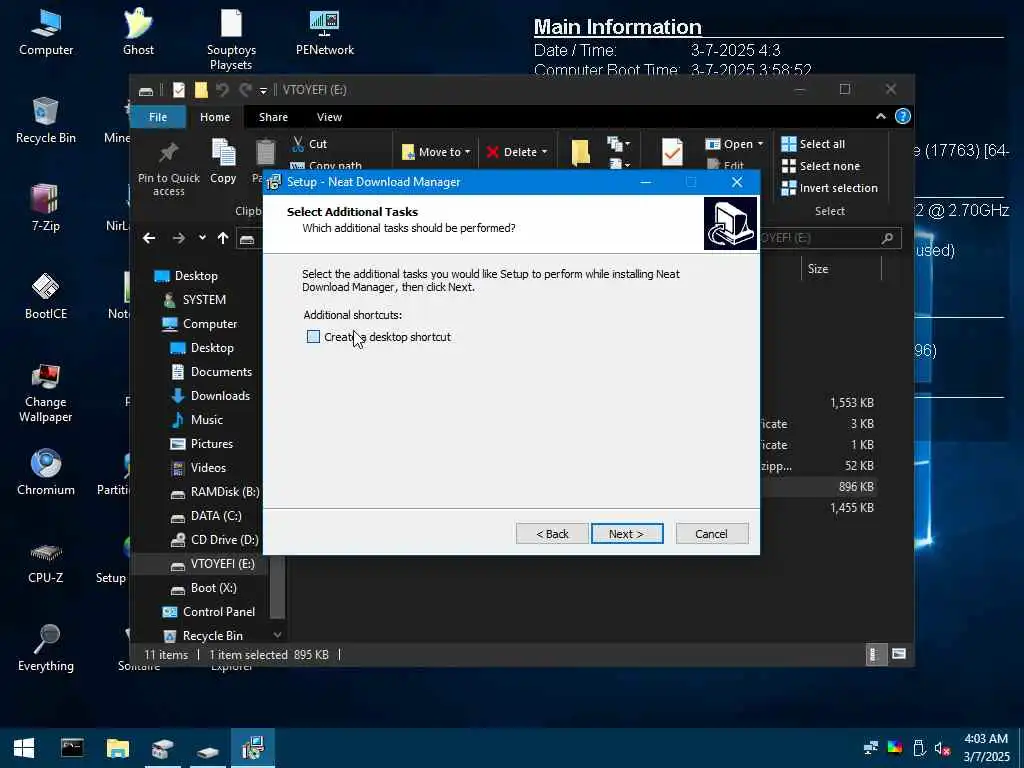Open Move to dropdown in ribbon
The image size is (1024, 768).
pos(436,152)
